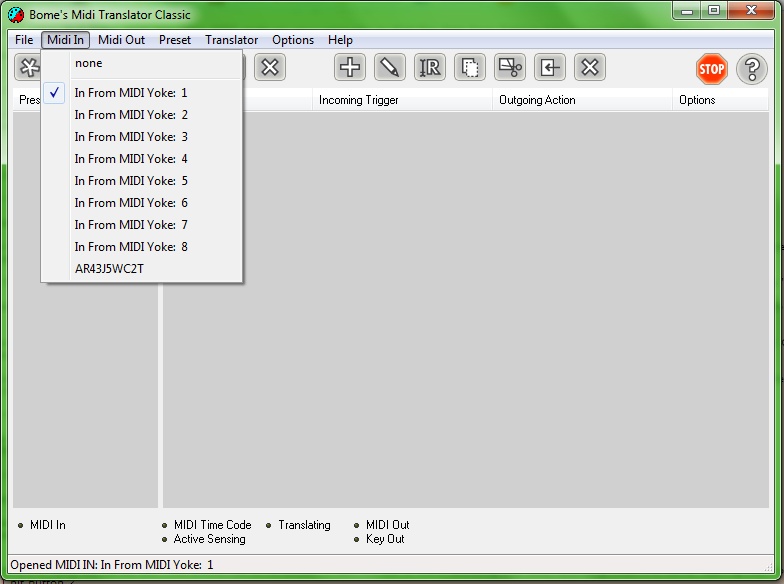Open the Help menu
The height and width of the screenshot is (584, 784).
(340, 40)
